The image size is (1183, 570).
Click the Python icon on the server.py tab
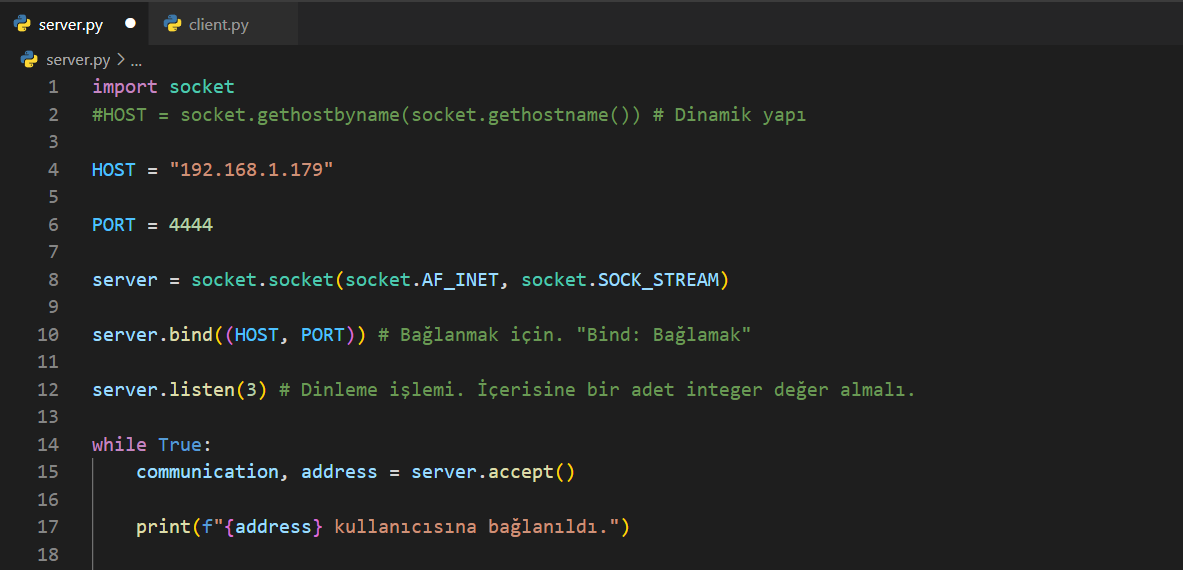tap(22, 24)
